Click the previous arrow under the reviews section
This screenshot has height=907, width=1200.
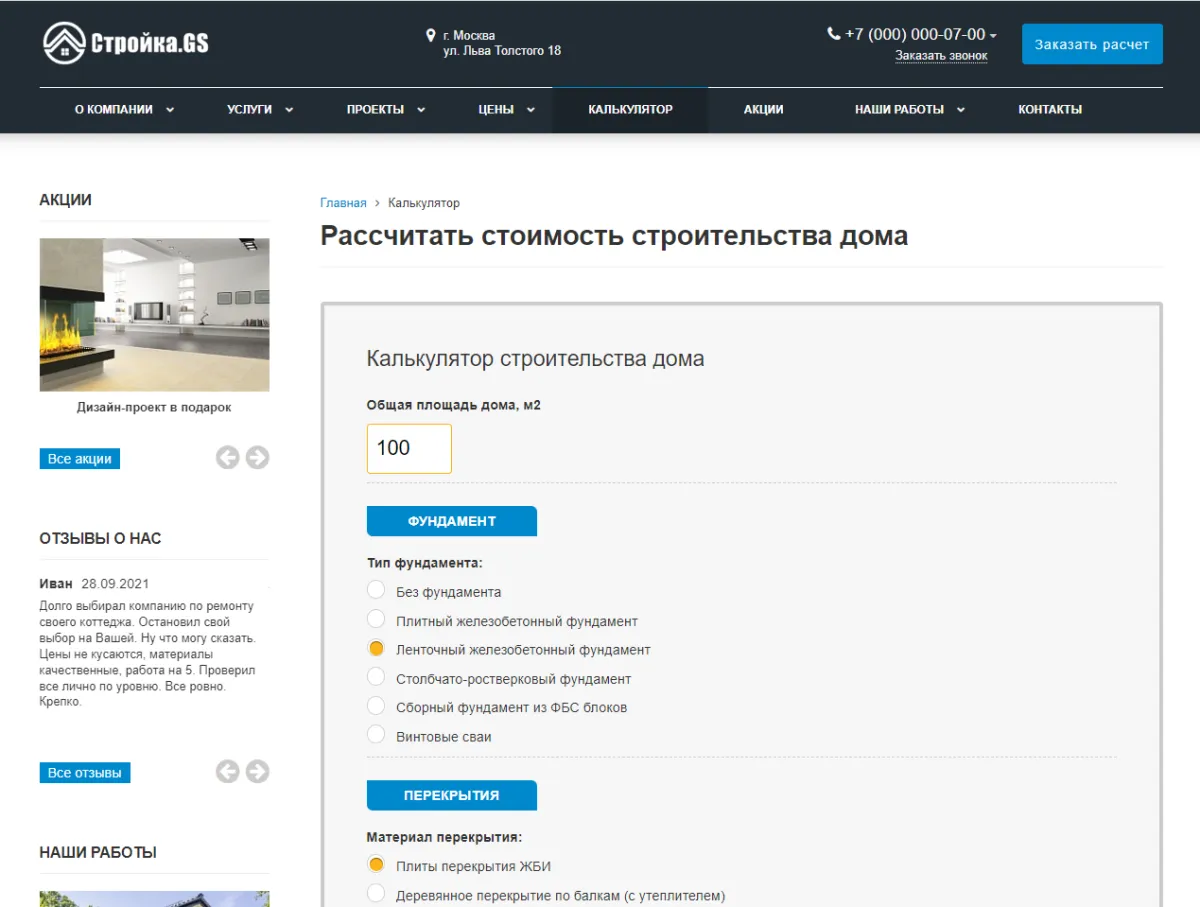click(227, 771)
